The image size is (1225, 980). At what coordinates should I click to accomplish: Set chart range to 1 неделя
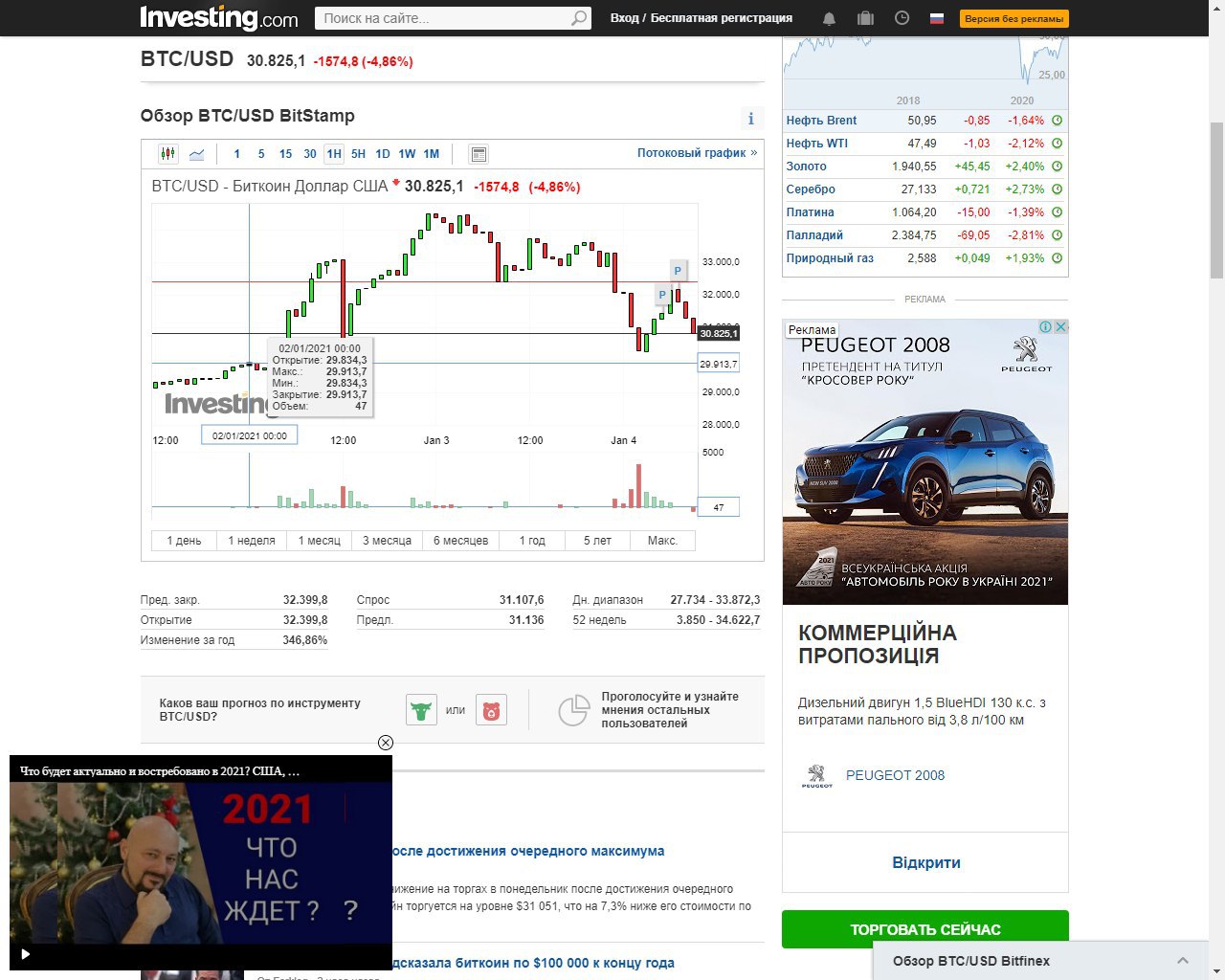tap(252, 541)
